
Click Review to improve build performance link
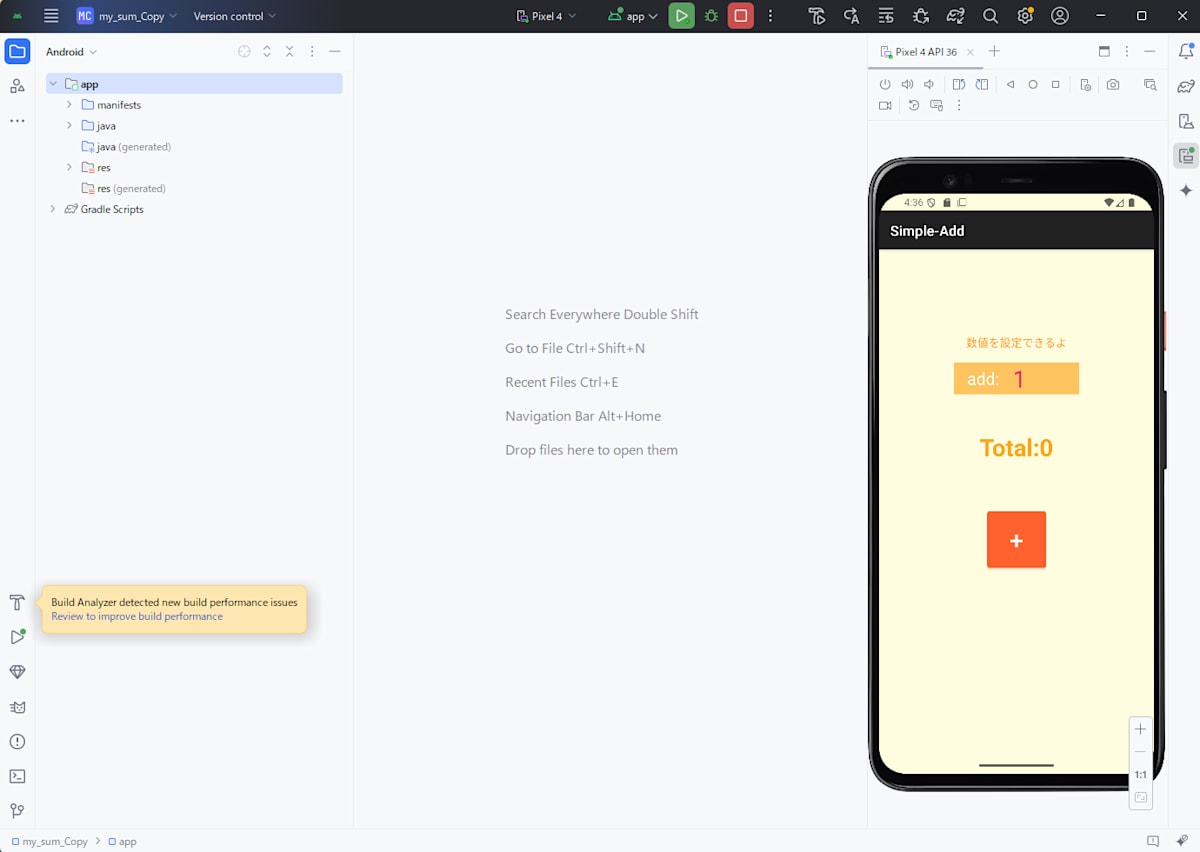pos(137,617)
